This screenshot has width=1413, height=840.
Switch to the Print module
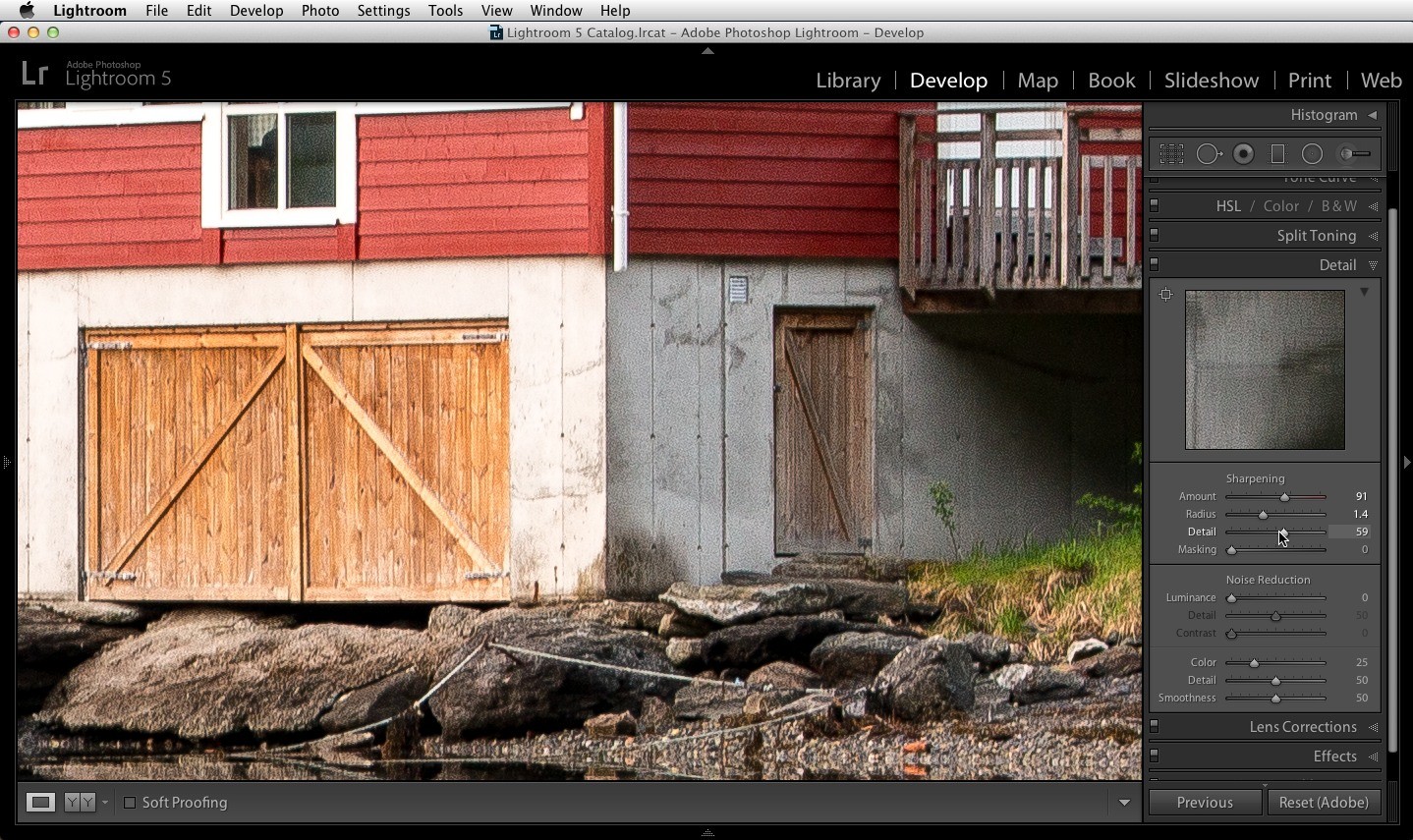pos(1310,81)
